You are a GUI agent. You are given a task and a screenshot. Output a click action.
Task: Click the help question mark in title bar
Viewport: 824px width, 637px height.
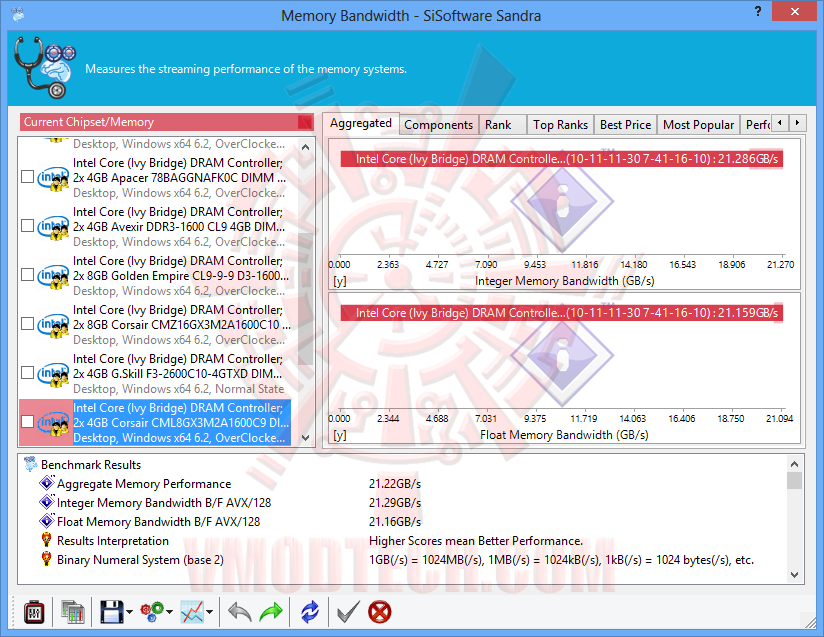(x=758, y=12)
